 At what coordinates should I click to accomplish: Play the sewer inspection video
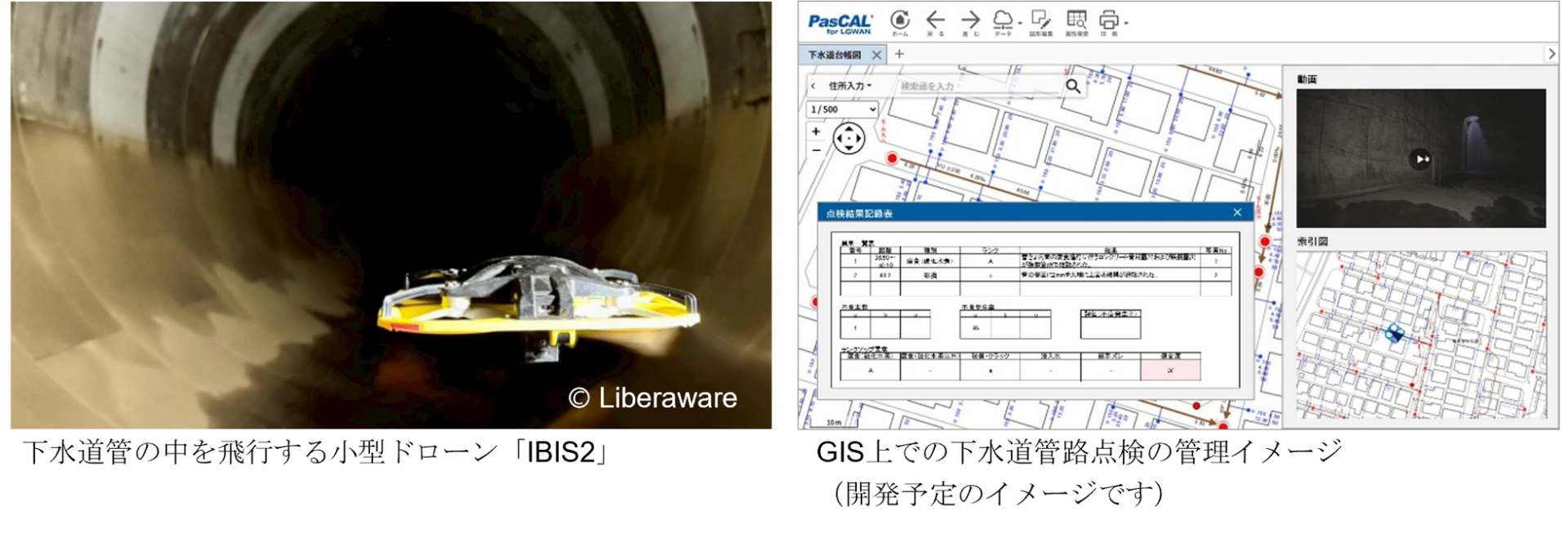click(1420, 159)
